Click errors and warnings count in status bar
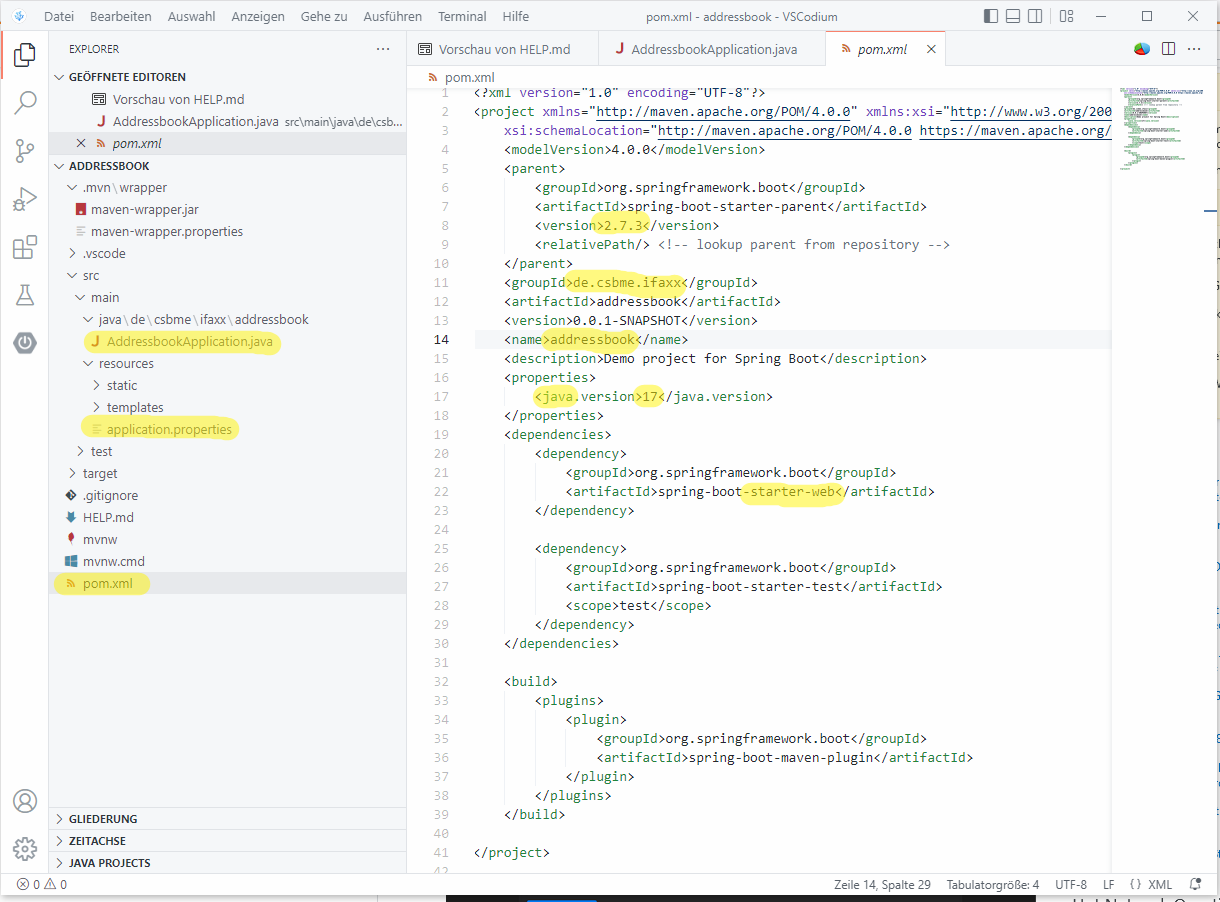 (42, 885)
